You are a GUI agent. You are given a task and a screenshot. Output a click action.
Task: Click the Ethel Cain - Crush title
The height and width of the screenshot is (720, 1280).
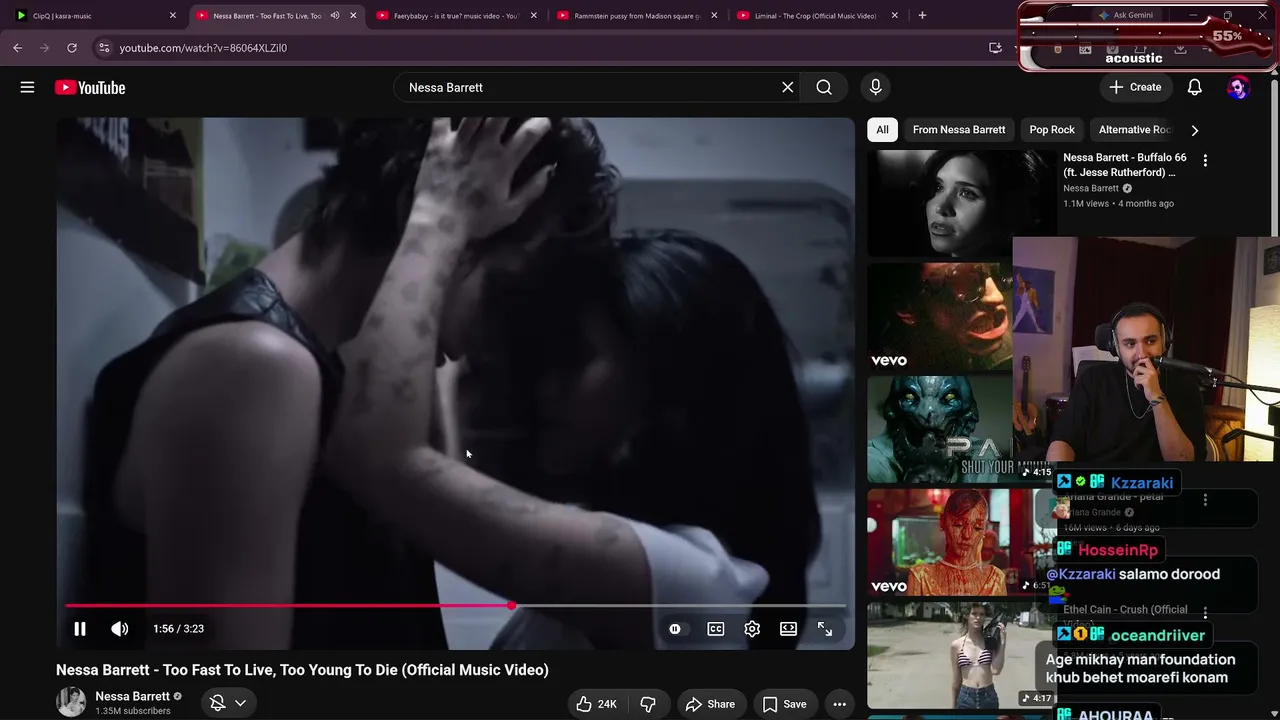1125,616
